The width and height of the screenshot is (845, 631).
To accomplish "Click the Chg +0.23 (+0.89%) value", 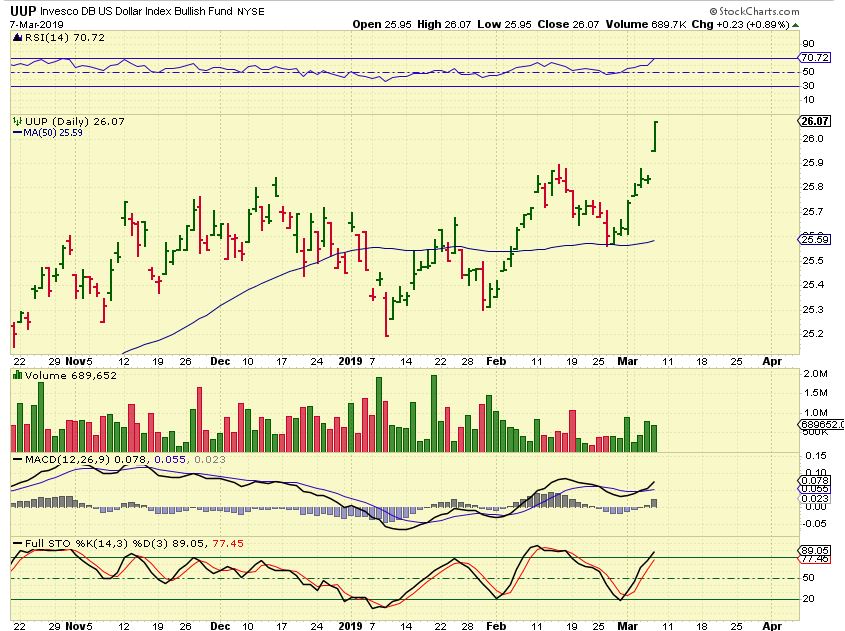I will [x=741, y=25].
